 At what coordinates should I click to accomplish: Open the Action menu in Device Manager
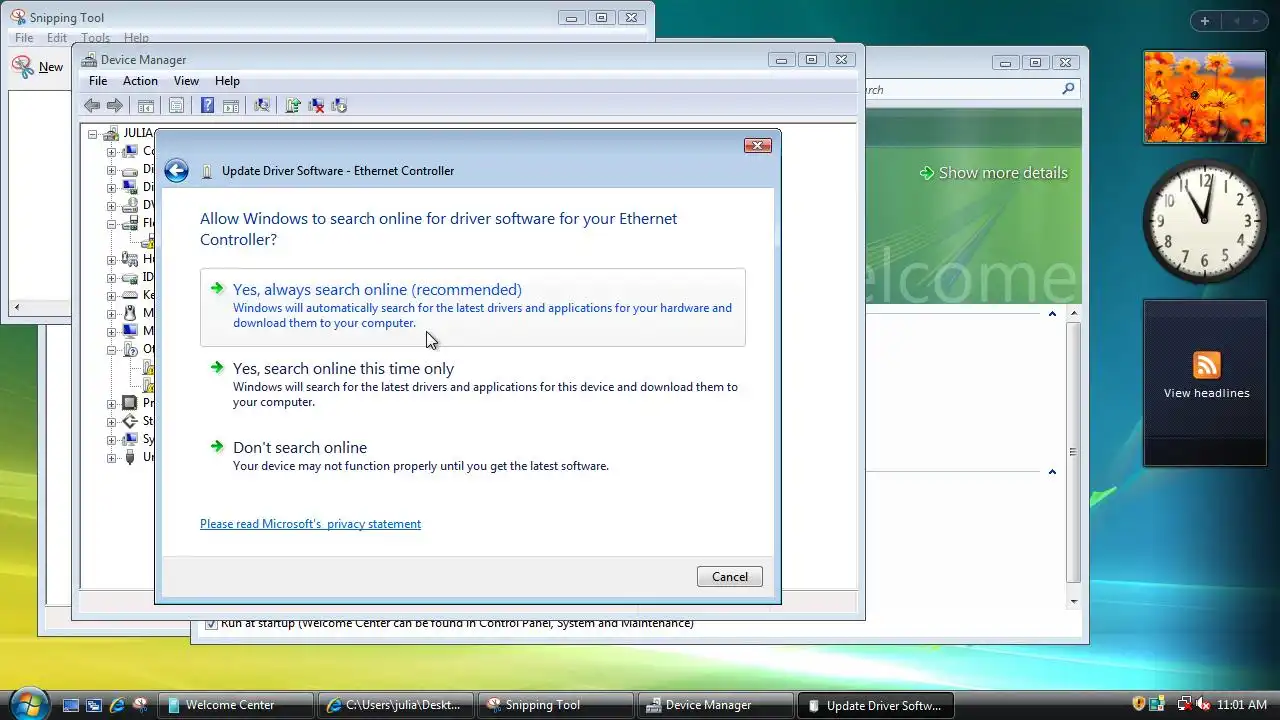[140, 81]
